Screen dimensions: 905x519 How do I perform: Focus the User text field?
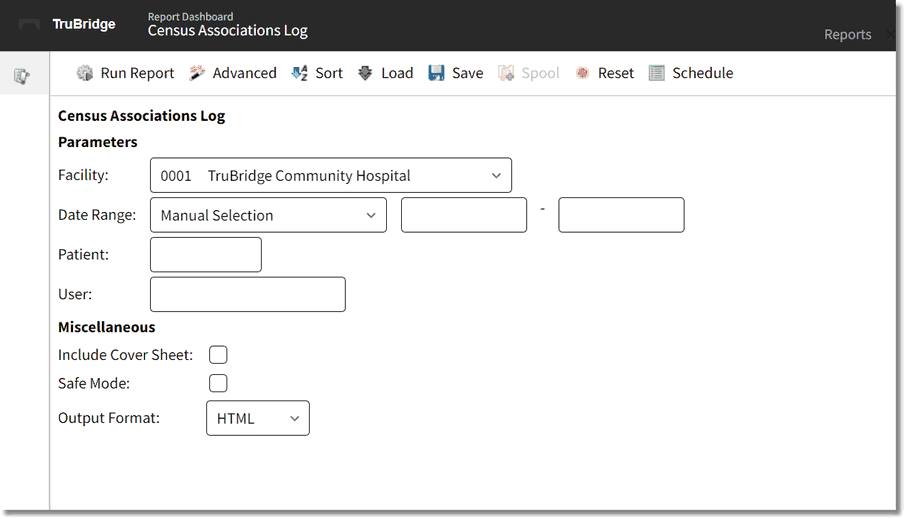248,295
